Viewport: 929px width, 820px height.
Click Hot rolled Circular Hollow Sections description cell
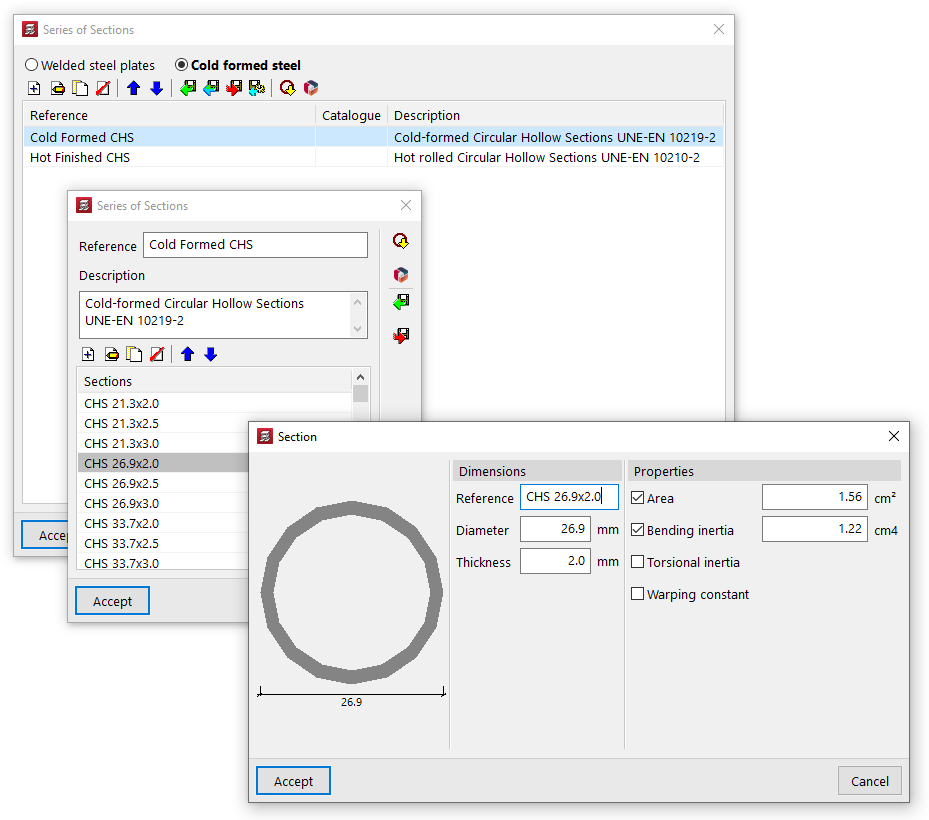click(555, 158)
